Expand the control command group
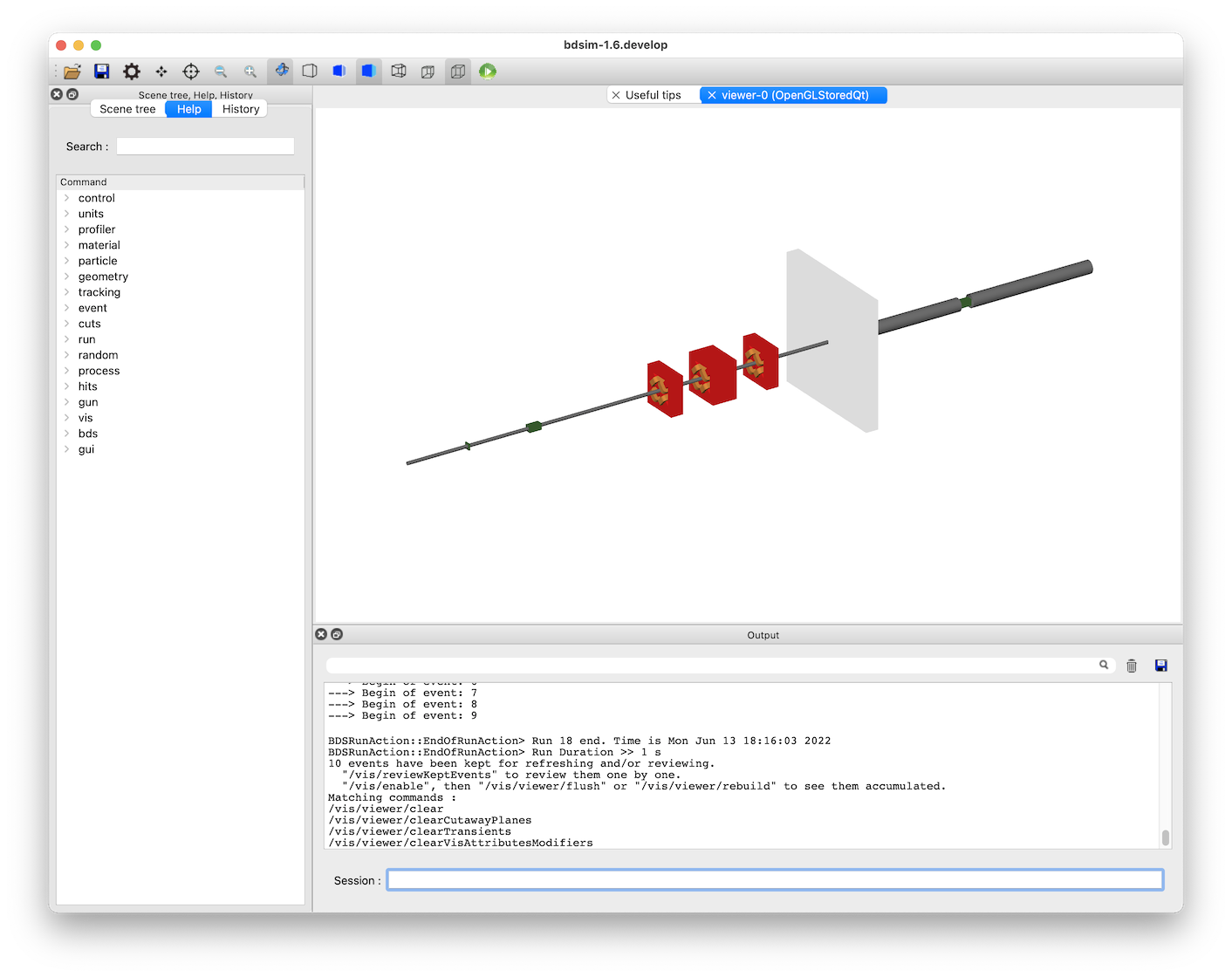This screenshot has width=1232, height=977. (66, 198)
